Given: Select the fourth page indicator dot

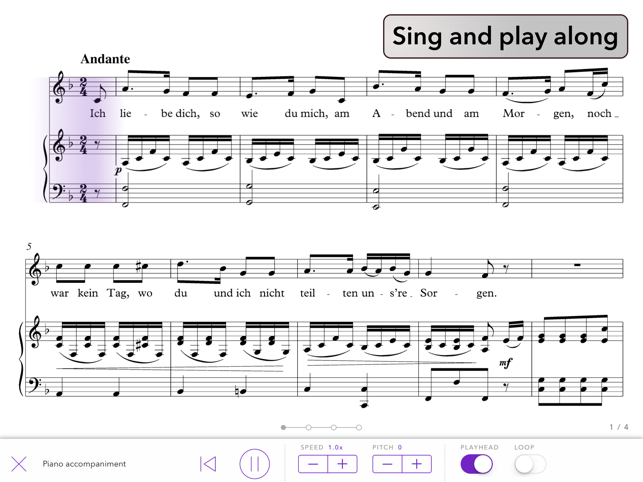Looking at the screenshot, I should [359, 427].
